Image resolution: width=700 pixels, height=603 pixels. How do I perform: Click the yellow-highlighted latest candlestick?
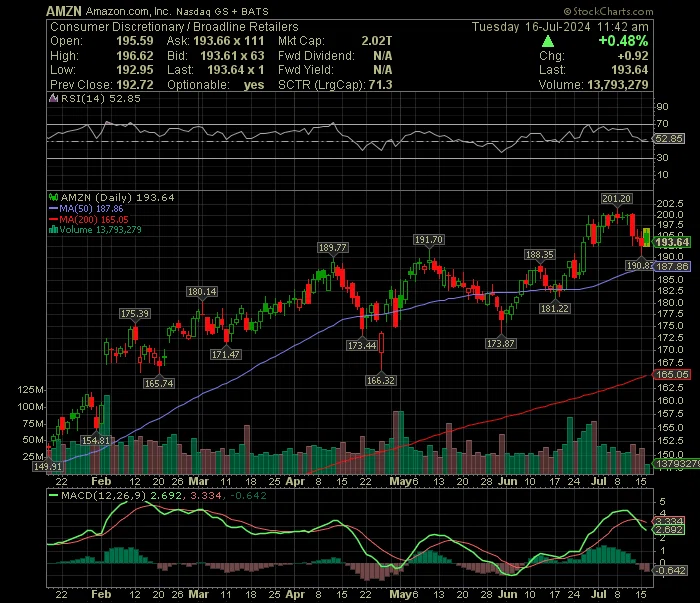[x=646, y=237]
